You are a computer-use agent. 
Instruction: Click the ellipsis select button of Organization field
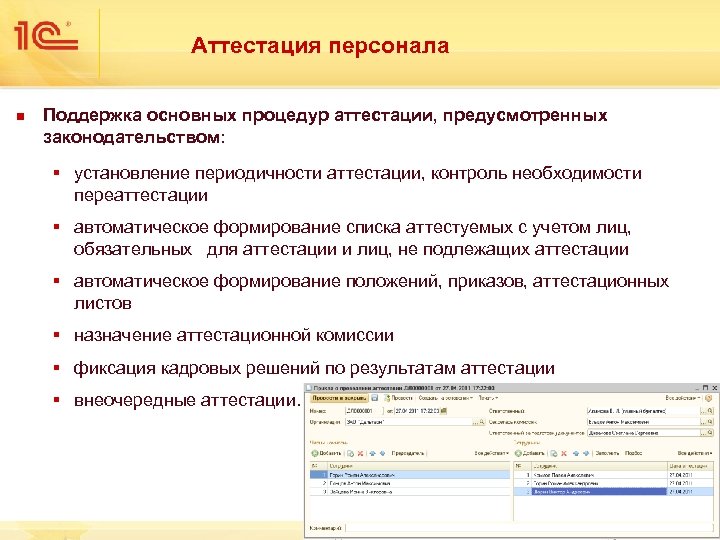476,422
